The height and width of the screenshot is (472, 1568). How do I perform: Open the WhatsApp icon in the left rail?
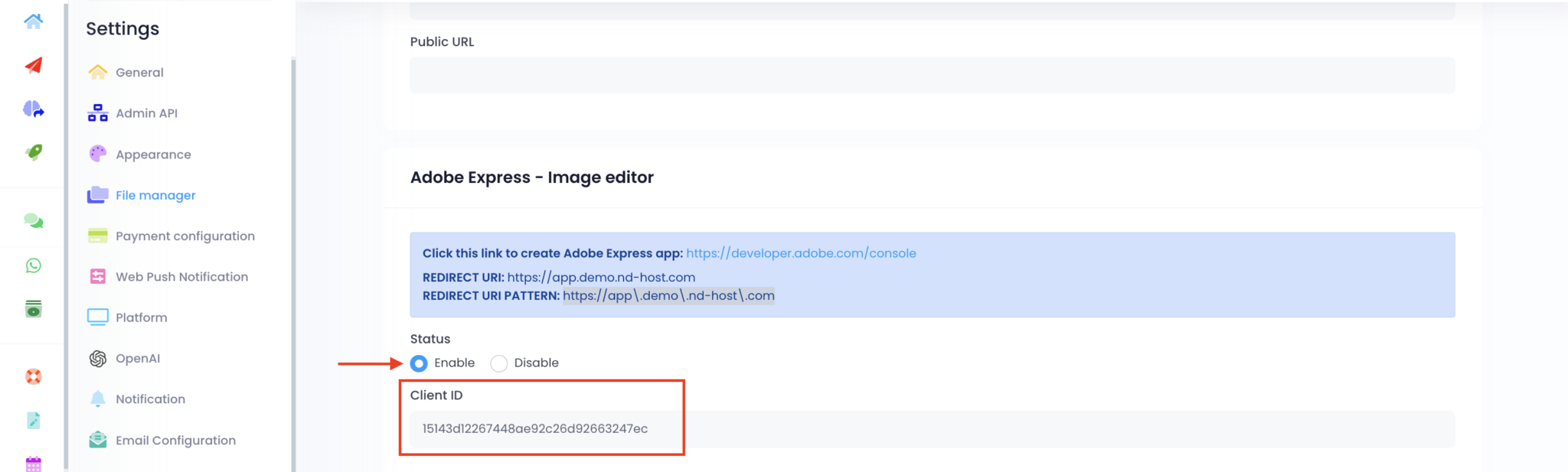pyautogui.click(x=33, y=265)
